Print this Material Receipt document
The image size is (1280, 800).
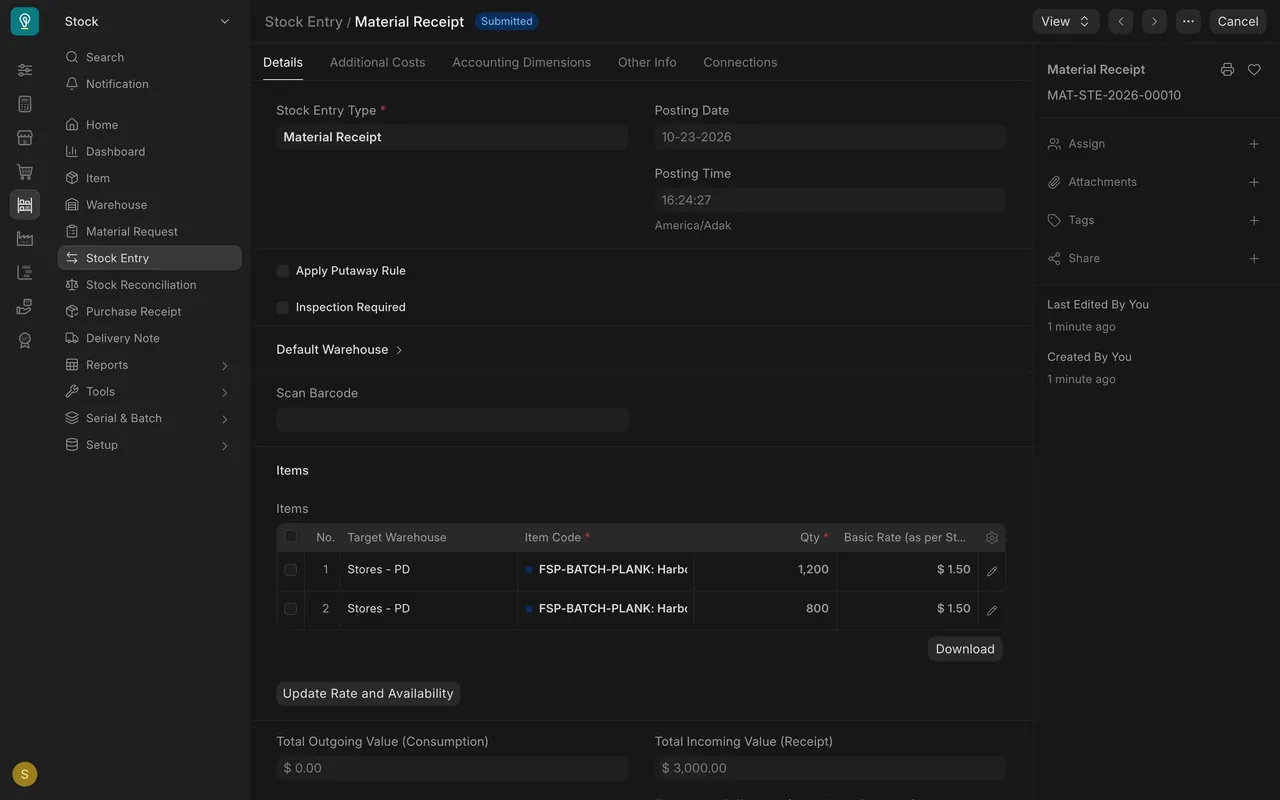1227,70
